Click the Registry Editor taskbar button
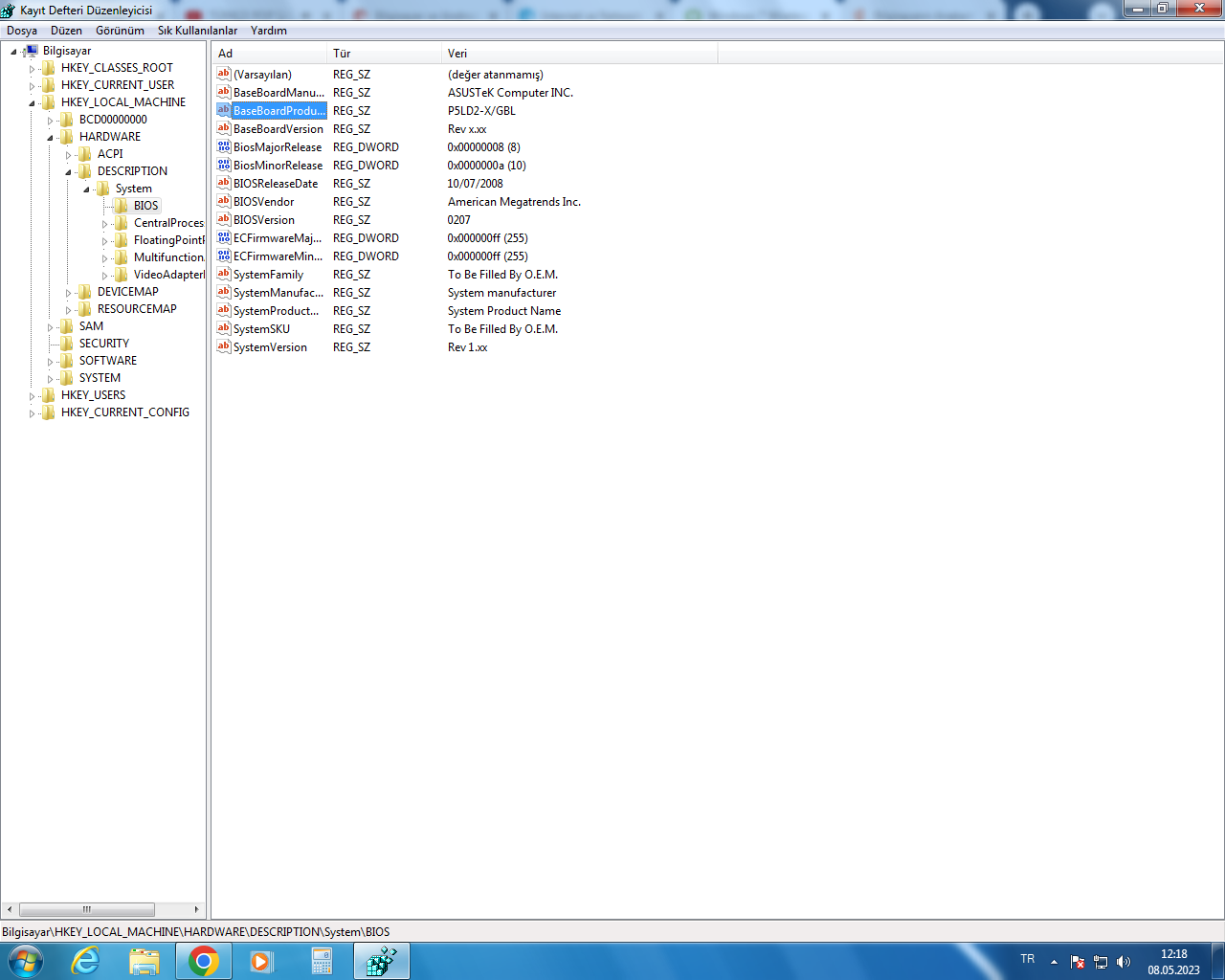The height and width of the screenshot is (980, 1225). (x=382, y=961)
